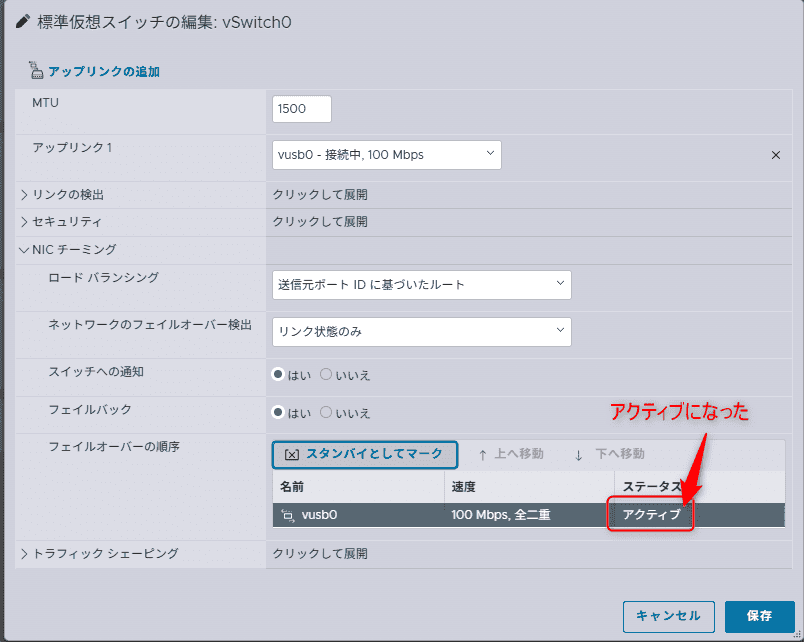Viewport: 804px width, 642px height.
Task: Click the move up arrow icon
Action: (x=483, y=455)
